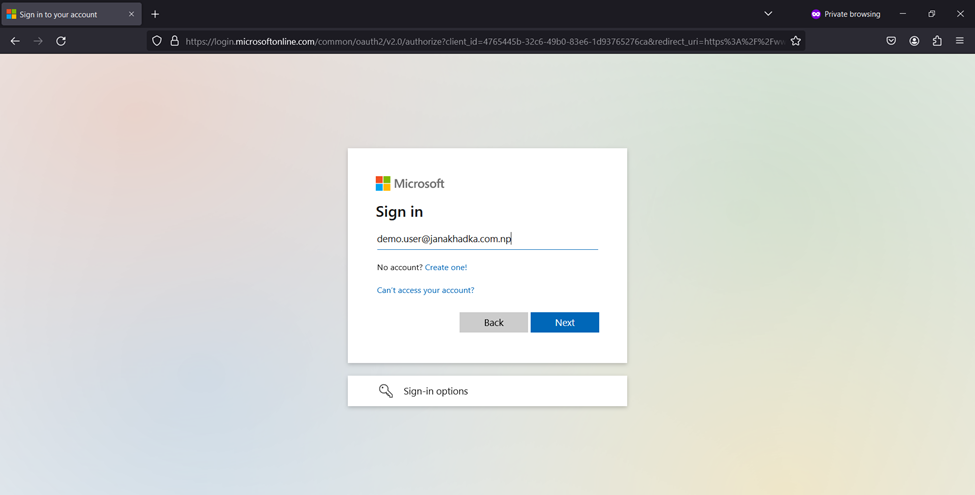Image resolution: width=975 pixels, height=495 pixels.
Task: Click the blue Next button
Action: 565,323
